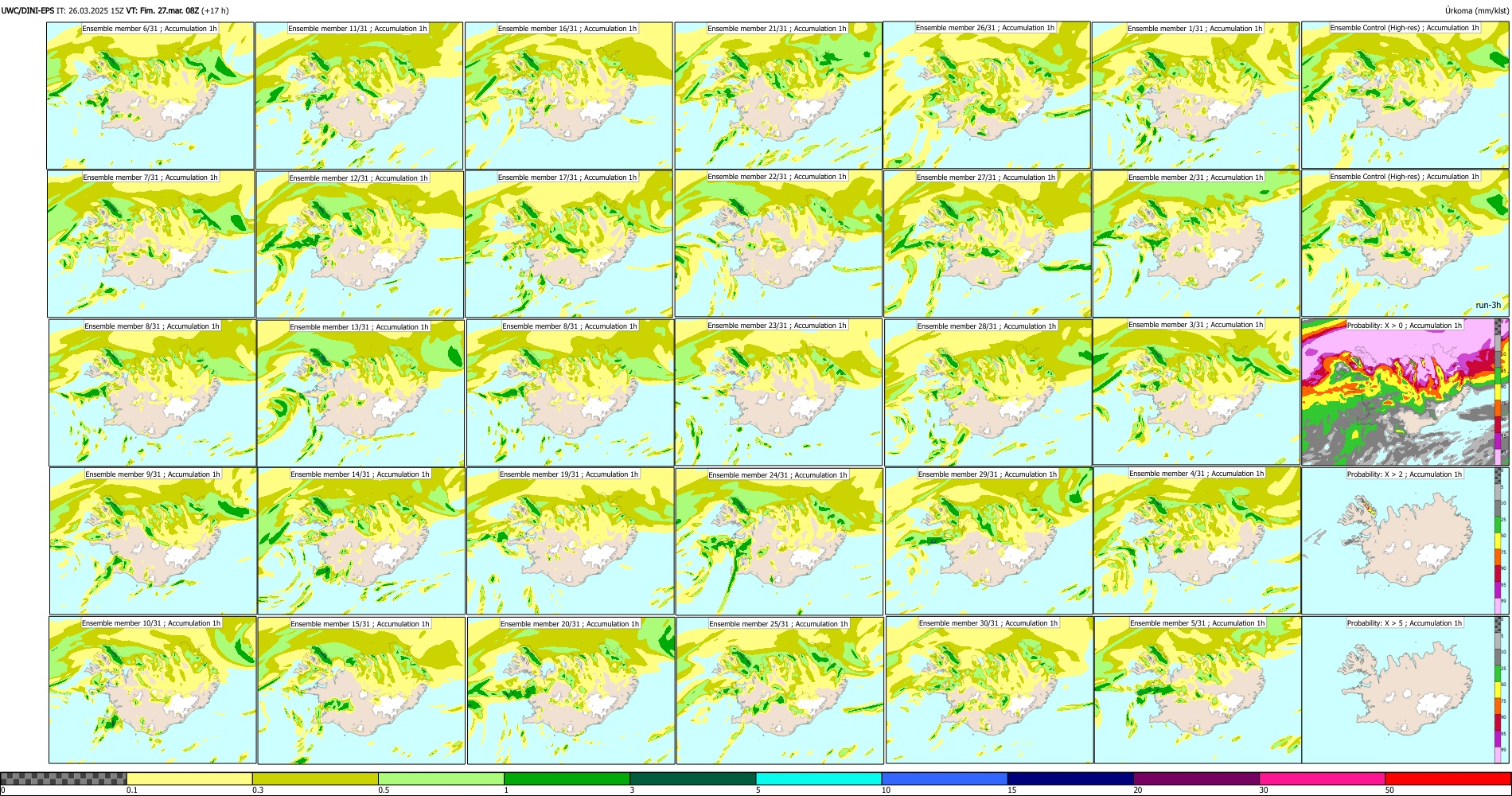Choose the Ensemble member 28/31 map

[988, 392]
